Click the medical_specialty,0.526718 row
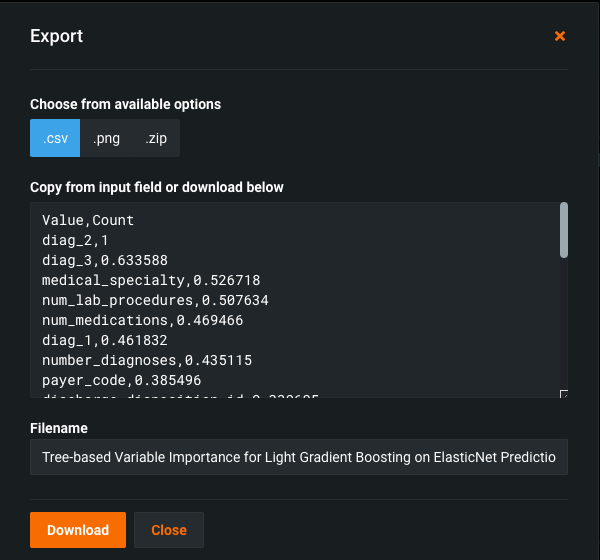This screenshot has height=560, width=600. (150, 280)
